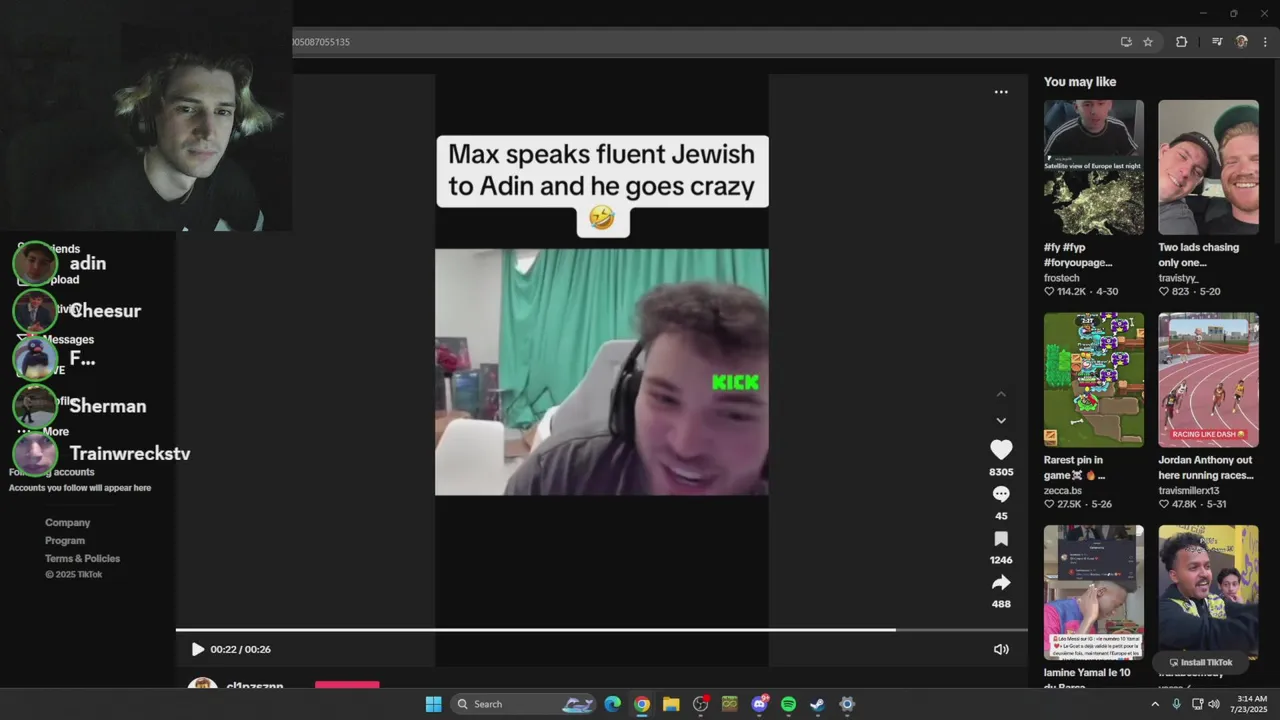Open Two lads chasing video thumbnail
This screenshot has height=720, width=1280.
(x=1208, y=167)
